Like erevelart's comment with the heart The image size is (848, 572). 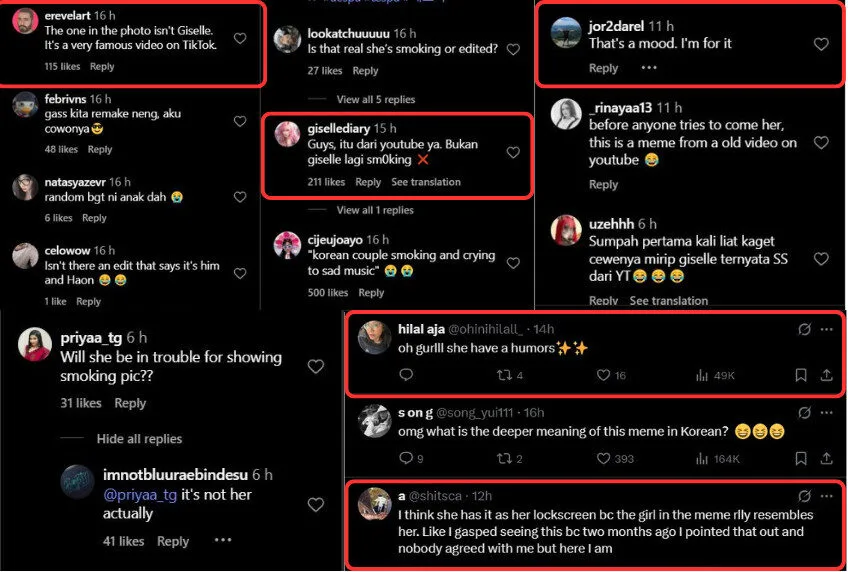click(240, 38)
